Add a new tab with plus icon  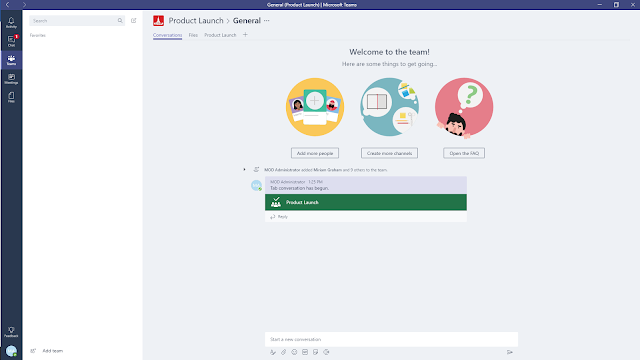click(245, 35)
